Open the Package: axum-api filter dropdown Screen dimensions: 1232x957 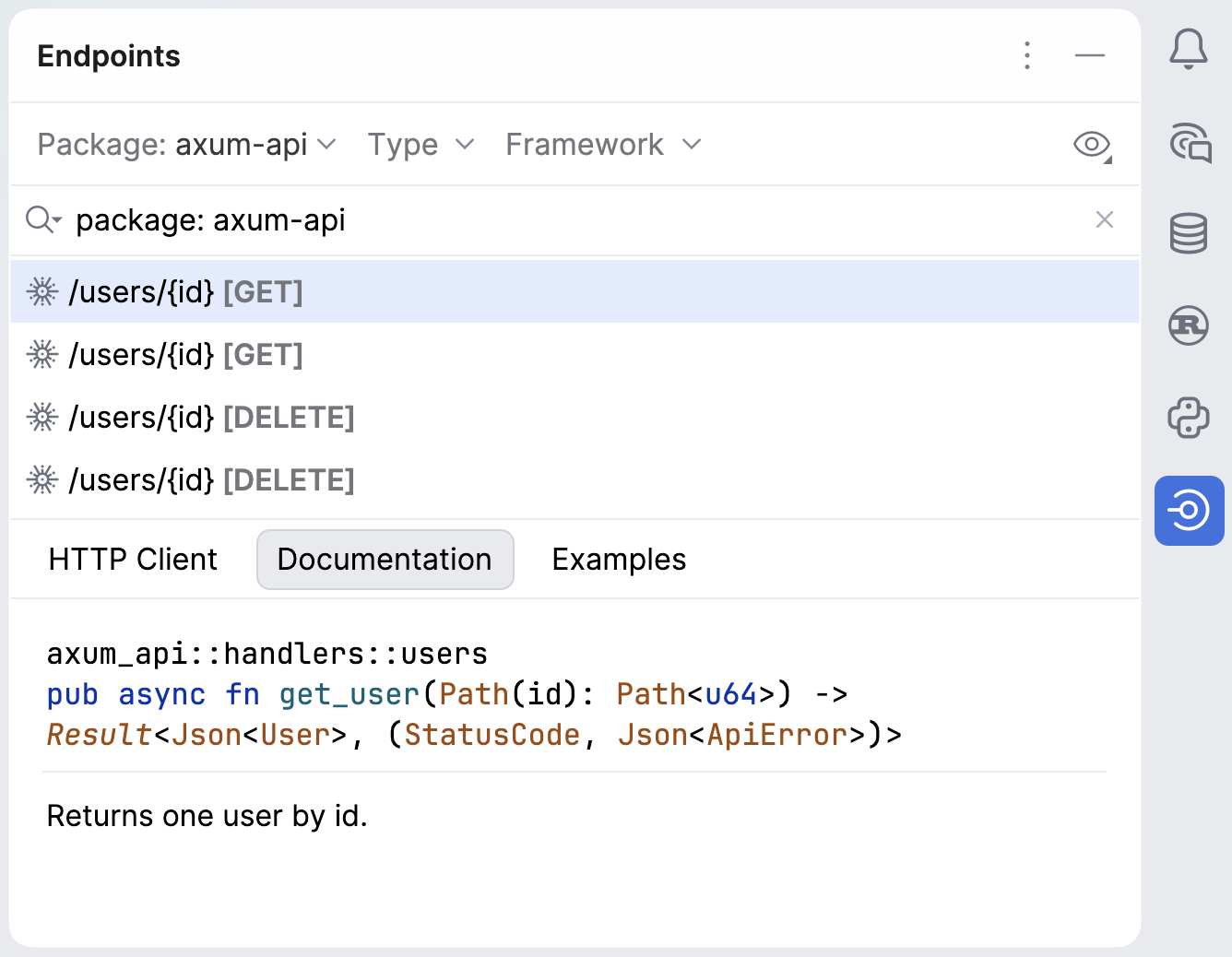(x=187, y=145)
